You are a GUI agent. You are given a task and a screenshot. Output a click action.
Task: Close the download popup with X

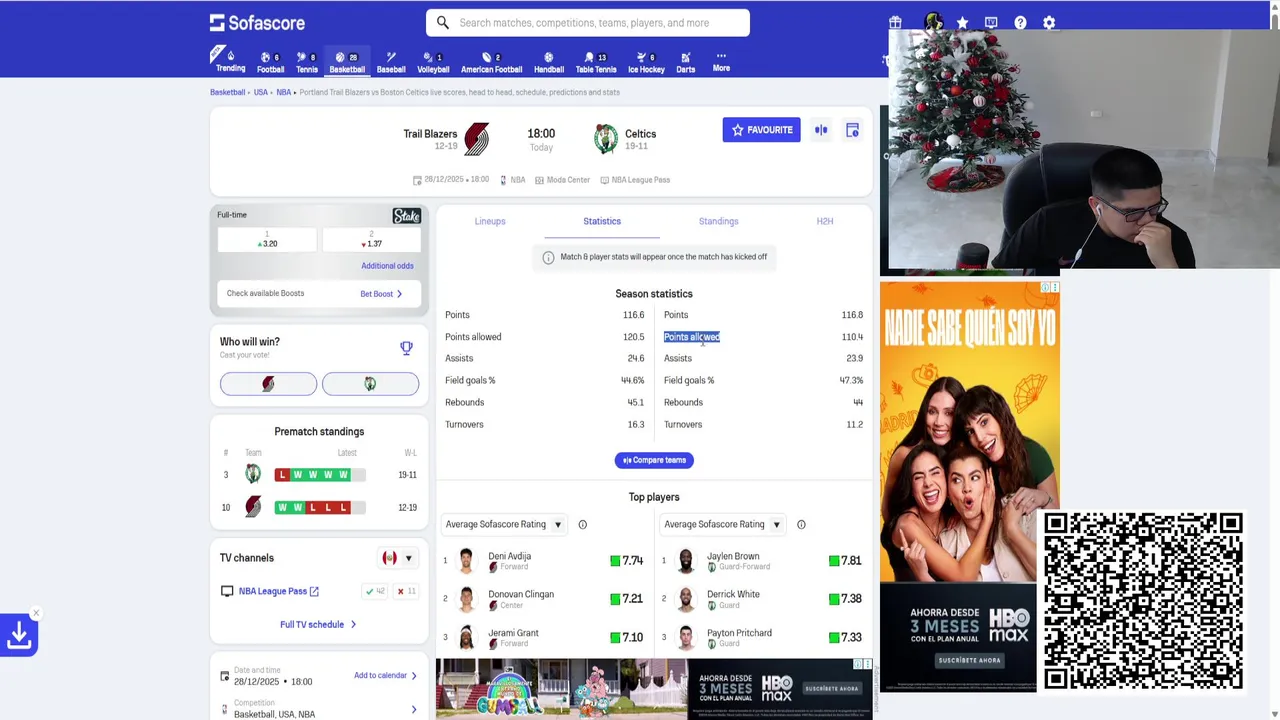pos(36,613)
